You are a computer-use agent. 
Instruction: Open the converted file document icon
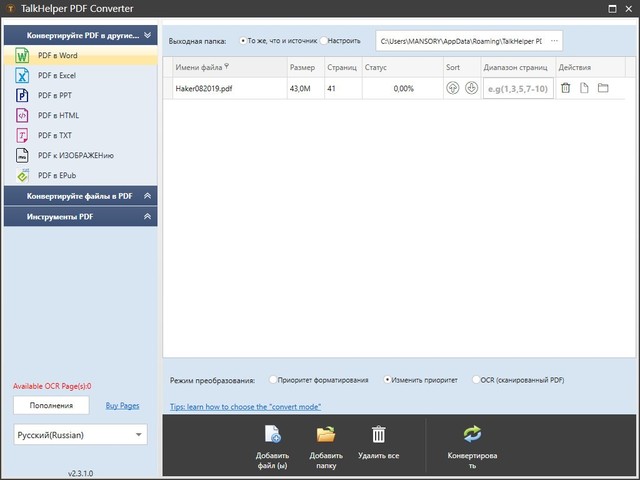(x=584, y=88)
